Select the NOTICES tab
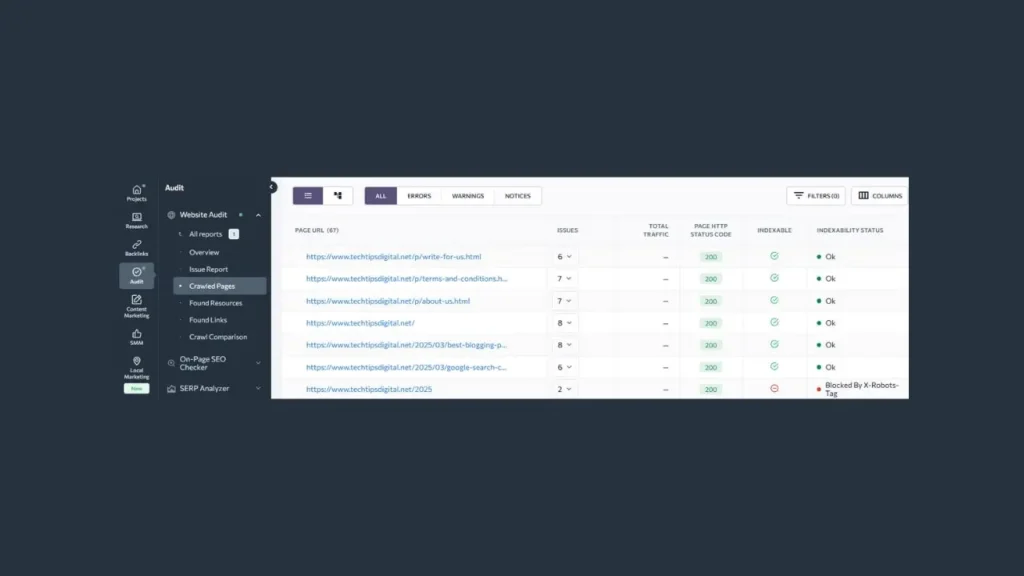Image resolution: width=1024 pixels, height=576 pixels. point(518,196)
